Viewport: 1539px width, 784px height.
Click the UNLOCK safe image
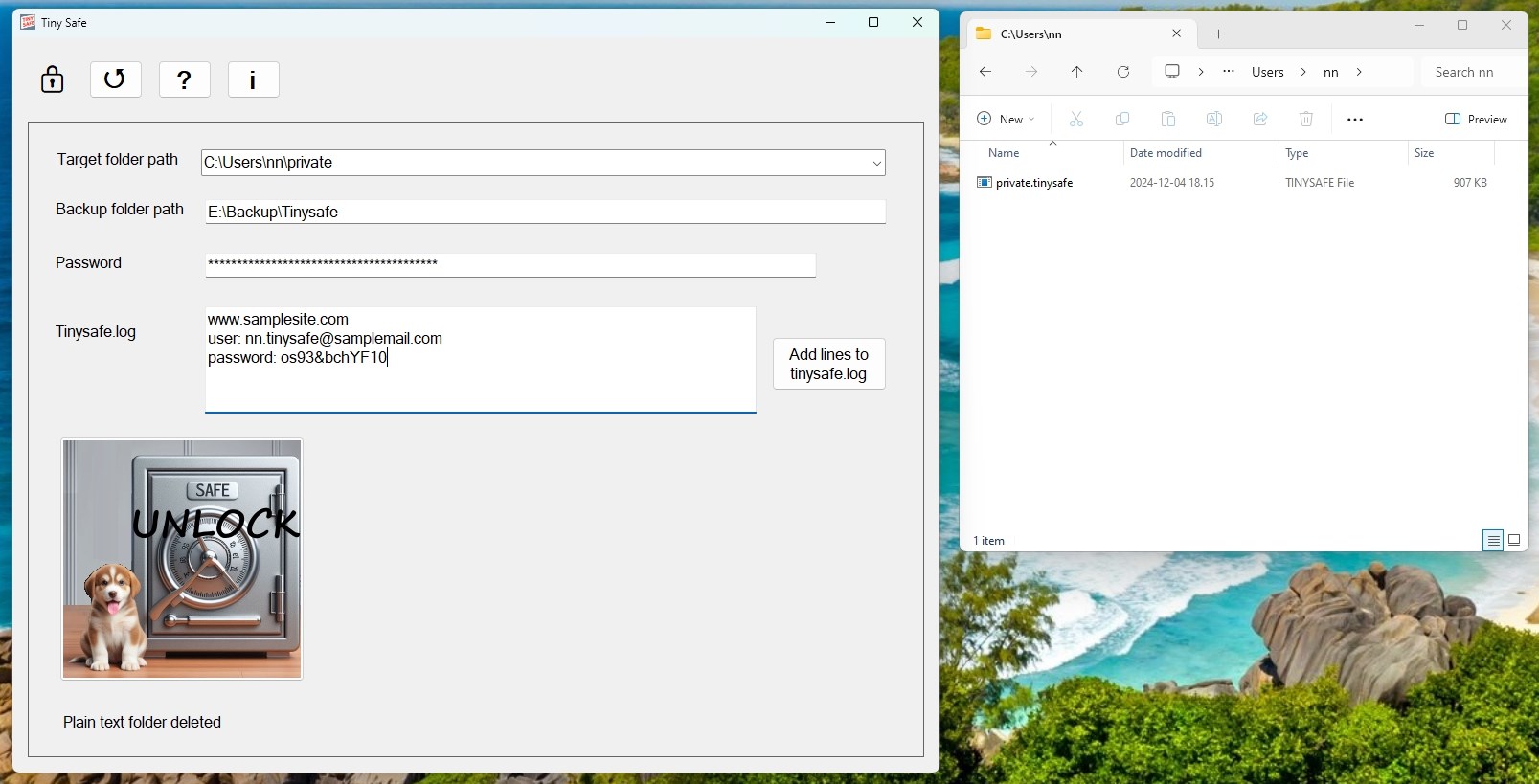(x=182, y=559)
